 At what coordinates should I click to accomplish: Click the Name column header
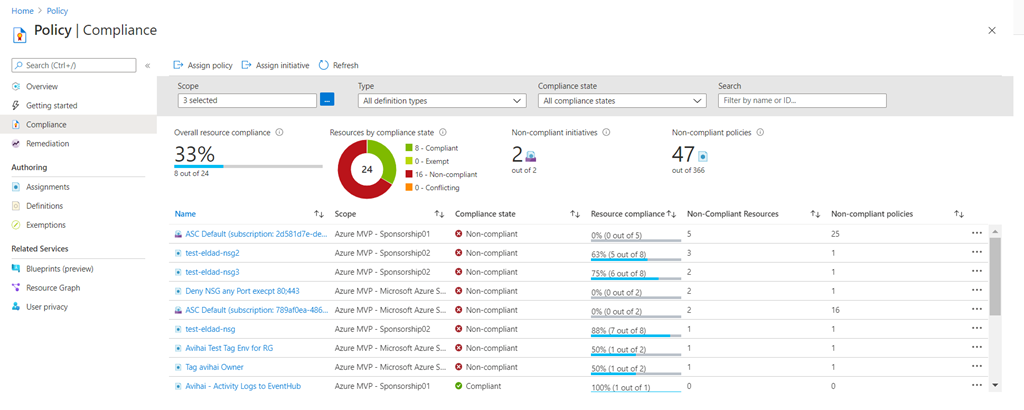(x=185, y=213)
